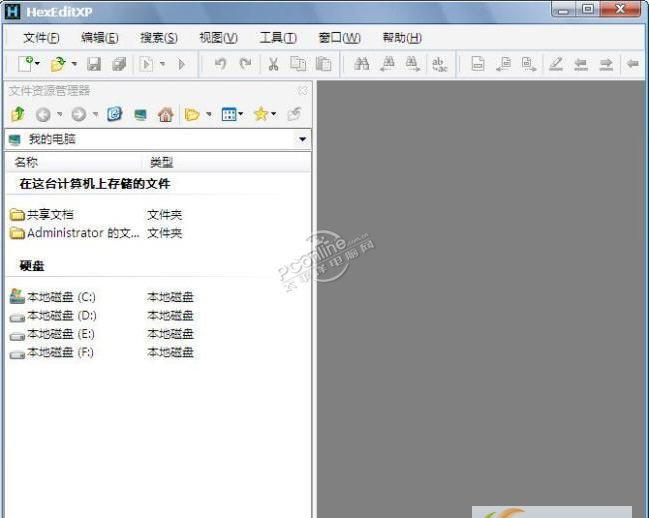Expand the Open file dropdown arrow
The height and width of the screenshot is (518, 649).
coord(74,64)
